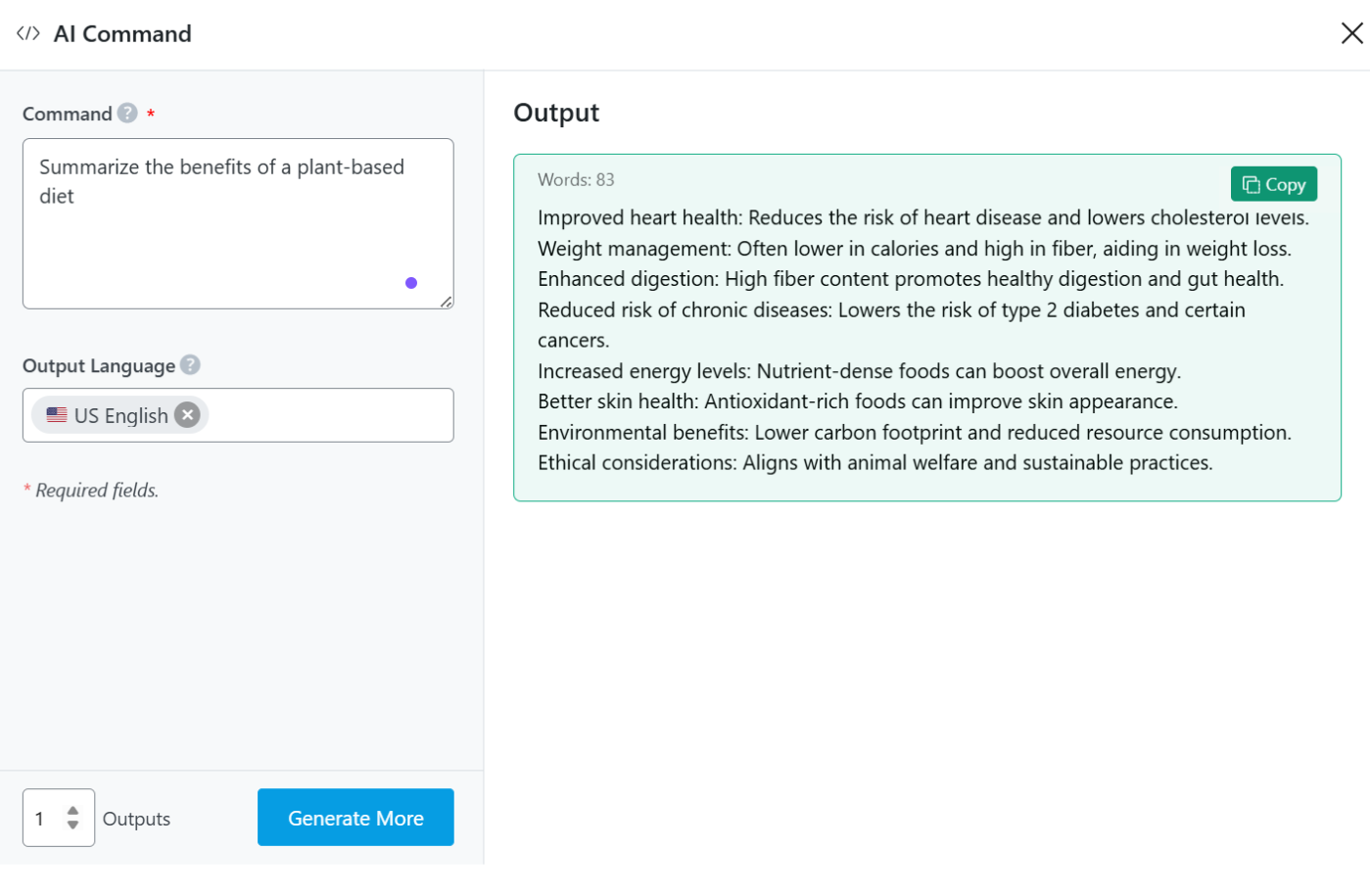Remove the US English language tag
Viewport: 1370px width, 896px height.
click(x=187, y=415)
